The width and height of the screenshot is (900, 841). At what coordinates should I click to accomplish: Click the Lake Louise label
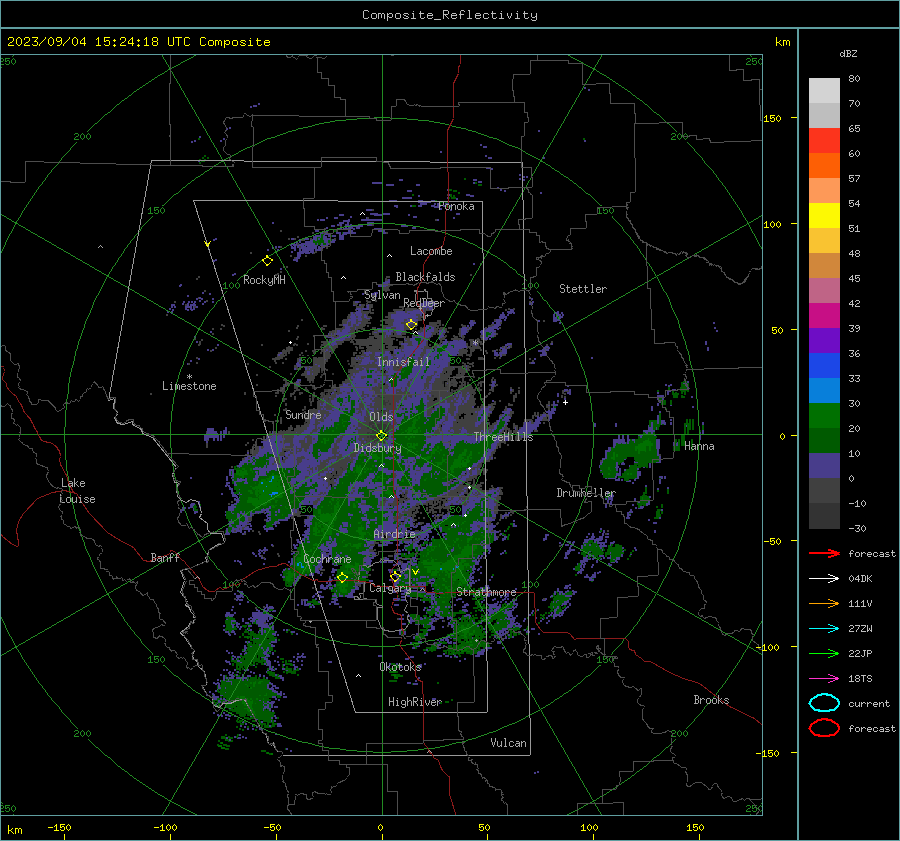[x=78, y=491]
